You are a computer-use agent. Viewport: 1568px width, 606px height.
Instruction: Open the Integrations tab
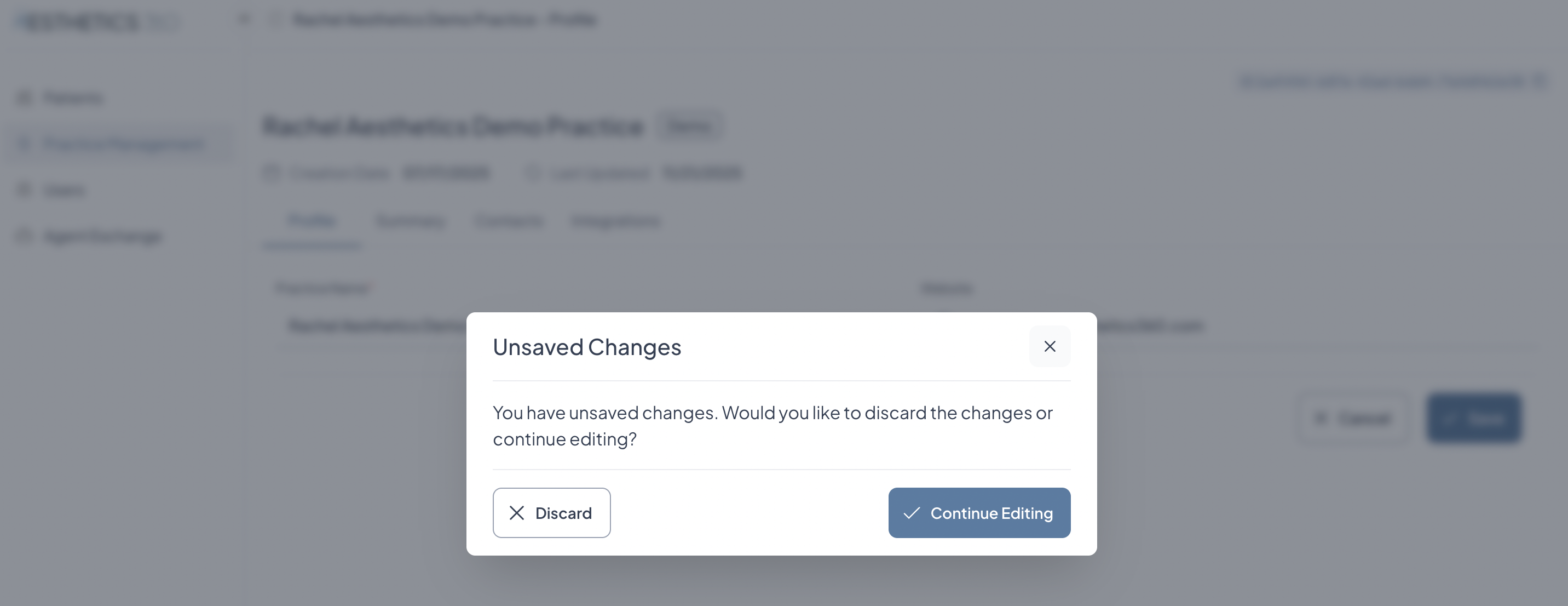click(x=615, y=220)
